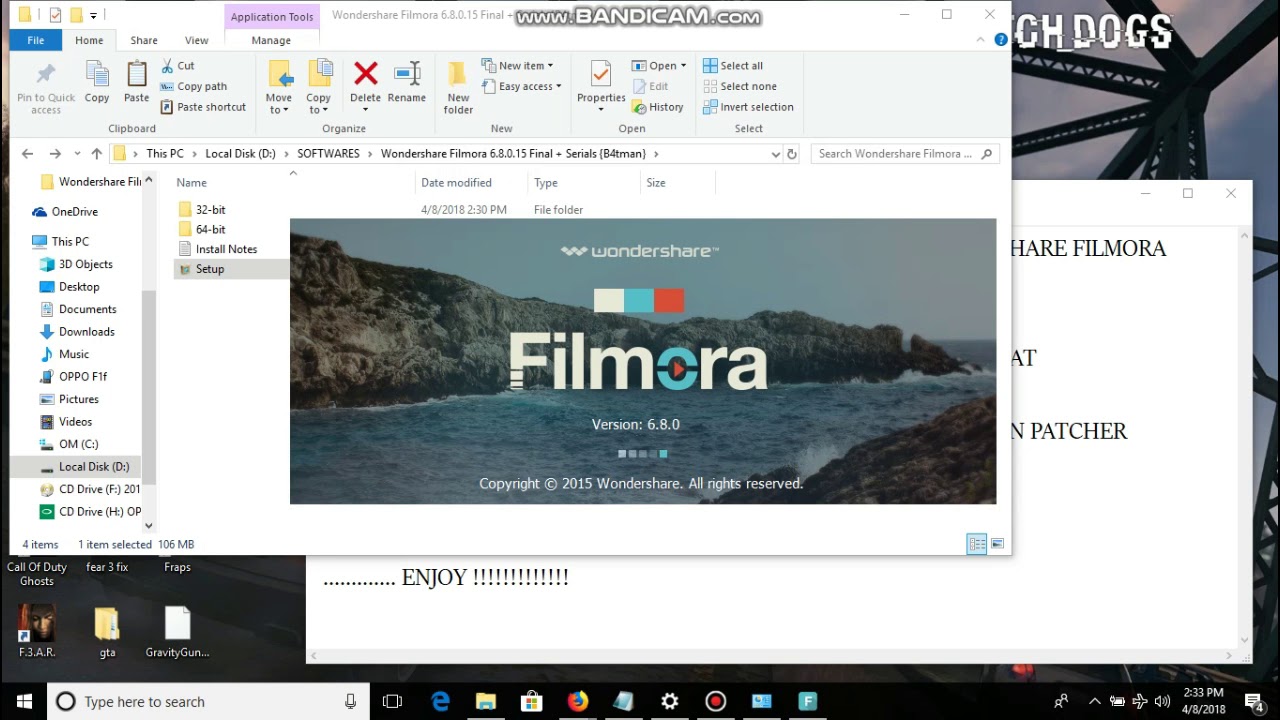Click Select none in ribbon
The width and height of the screenshot is (1280, 720).
(x=740, y=87)
